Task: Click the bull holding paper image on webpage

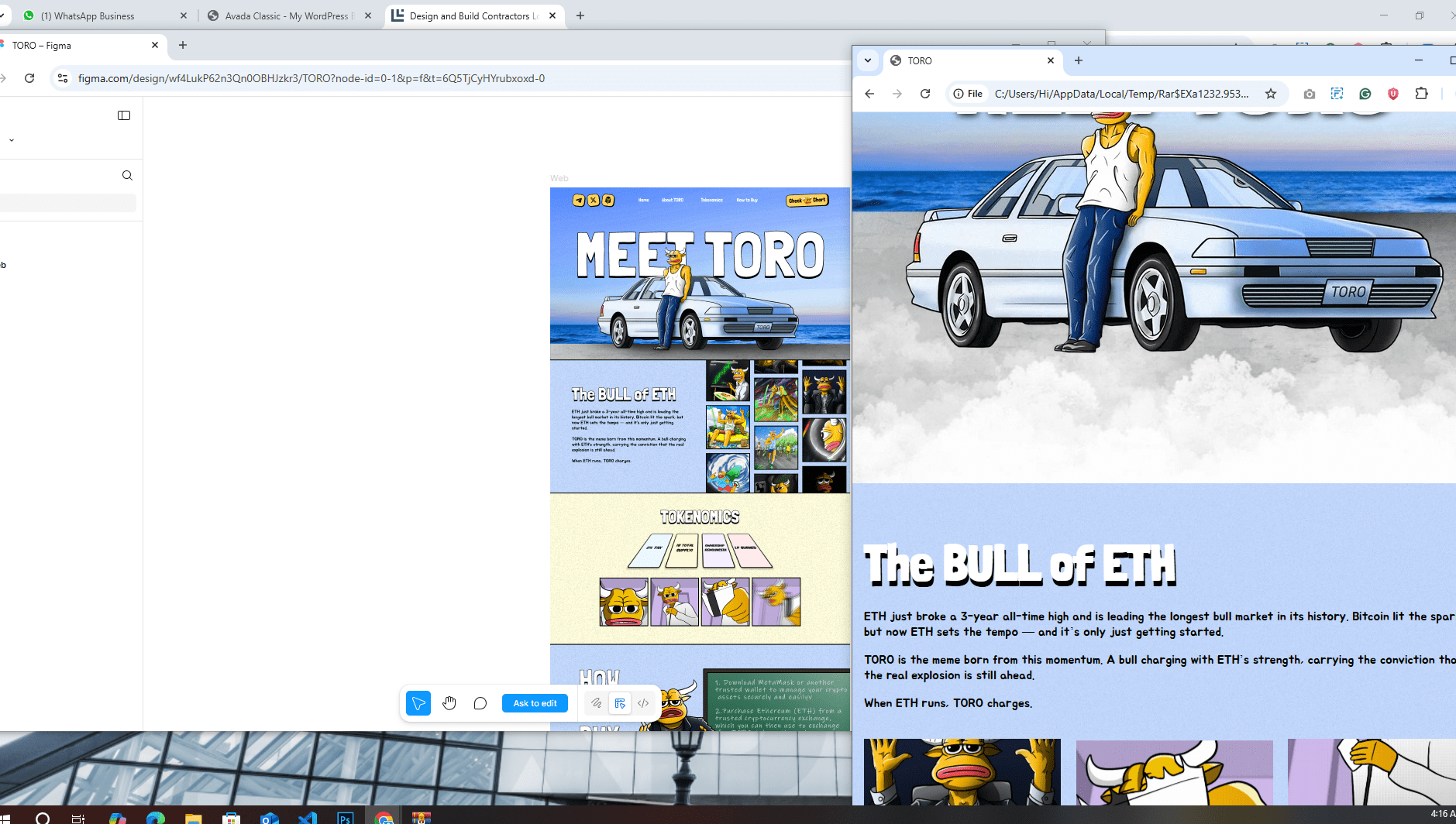Action: coord(1175,772)
